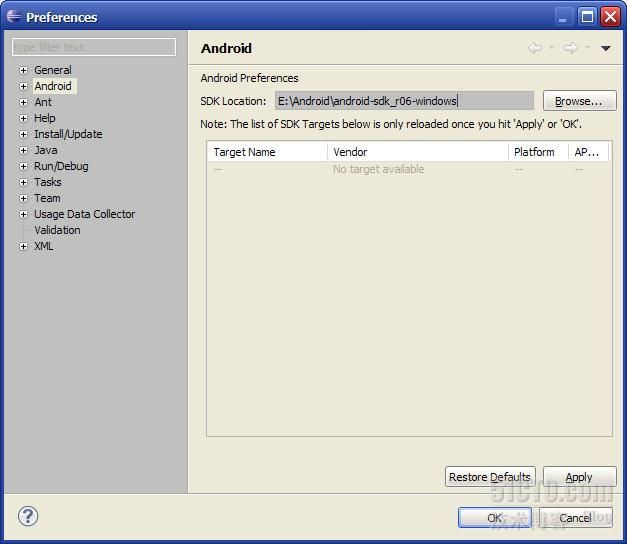Confirm preferences with OK button
The width and height of the screenshot is (627, 544).
coord(495,518)
